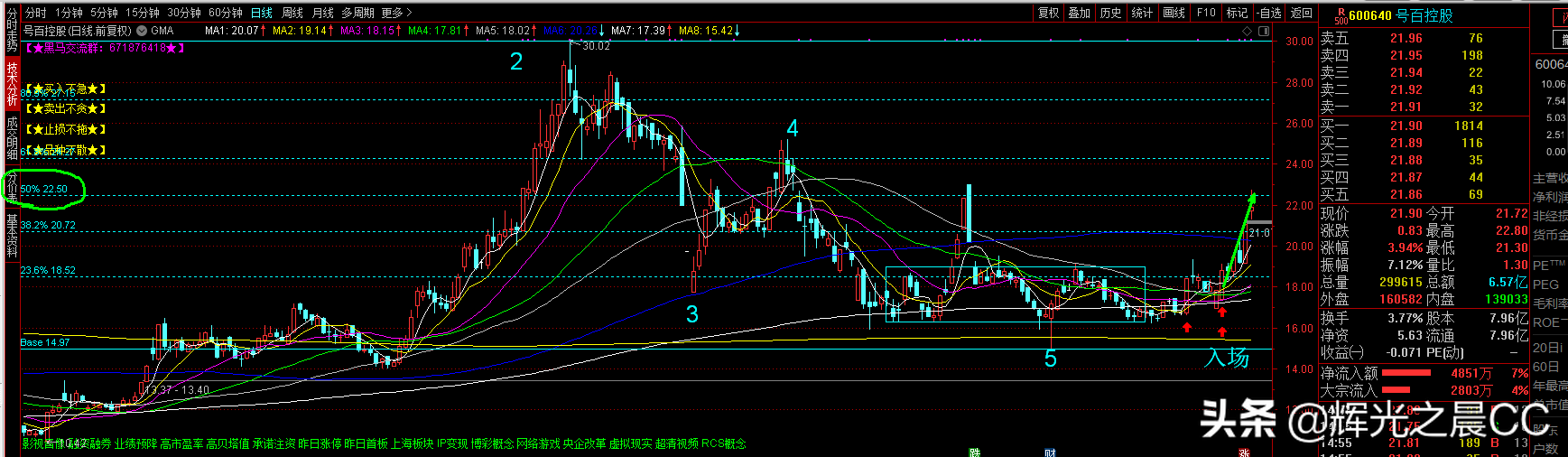1568x457 pixels.
Task: Click the 净流入额 red progress bar
Action: [1406, 373]
